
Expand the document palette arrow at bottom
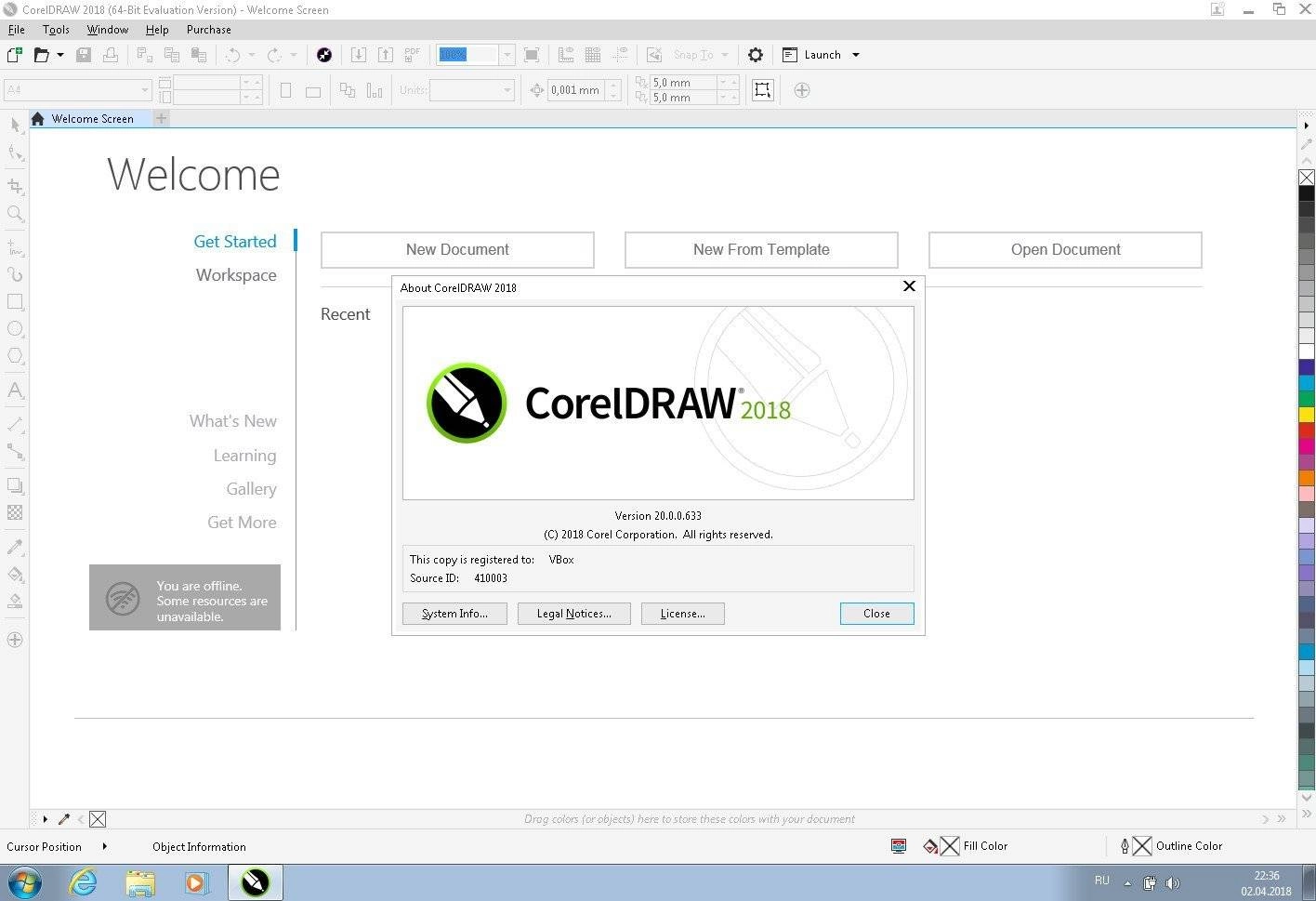[45, 819]
